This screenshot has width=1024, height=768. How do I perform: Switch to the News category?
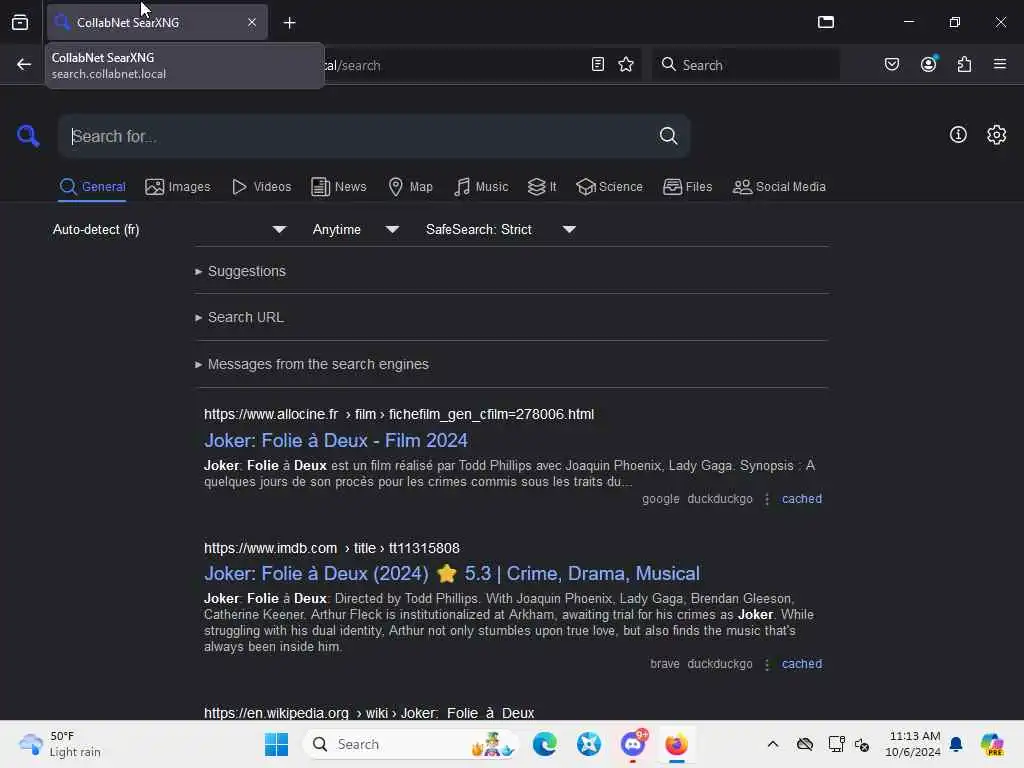(x=339, y=187)
